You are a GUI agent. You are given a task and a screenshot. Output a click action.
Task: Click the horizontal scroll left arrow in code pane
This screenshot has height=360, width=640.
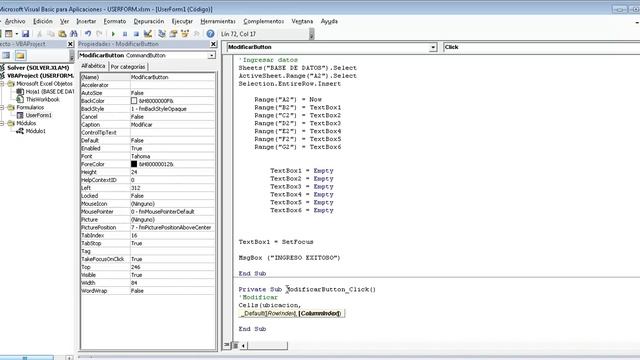243,346
